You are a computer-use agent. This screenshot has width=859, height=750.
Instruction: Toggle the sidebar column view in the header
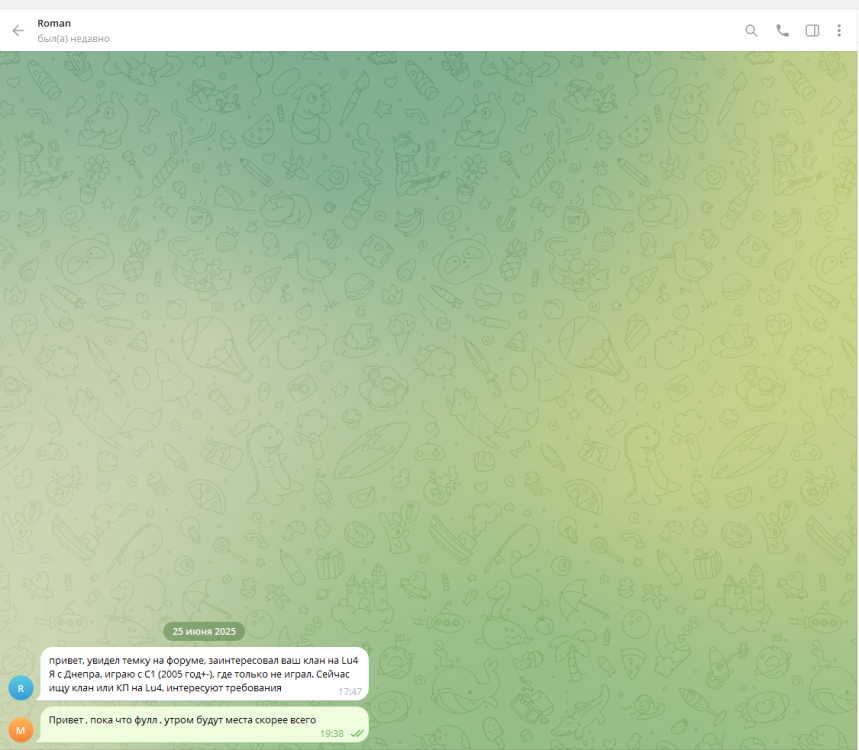click(812, 30)
